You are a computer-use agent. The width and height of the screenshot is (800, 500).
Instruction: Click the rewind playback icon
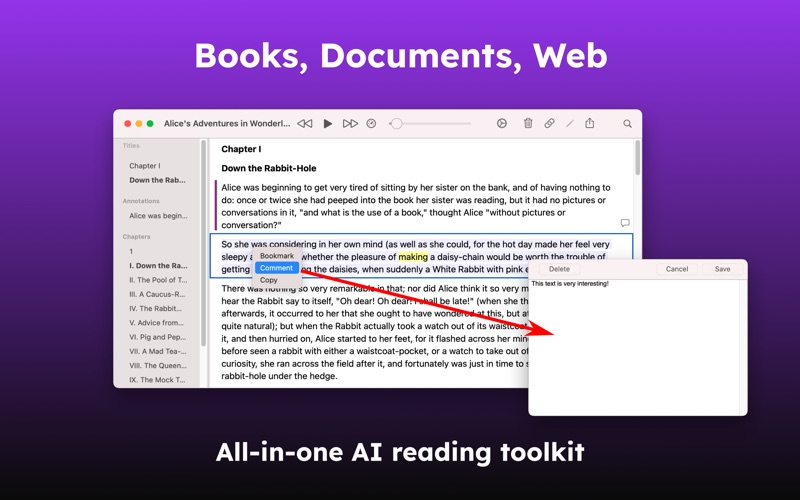[305, 123]
